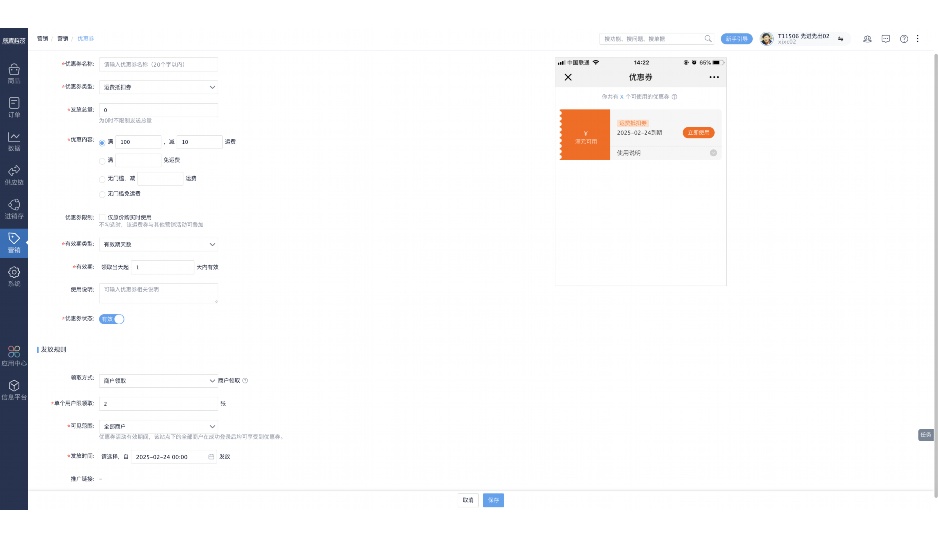
Task: Open the 领取方式 claim method dropdown
Action: [158, 381]
